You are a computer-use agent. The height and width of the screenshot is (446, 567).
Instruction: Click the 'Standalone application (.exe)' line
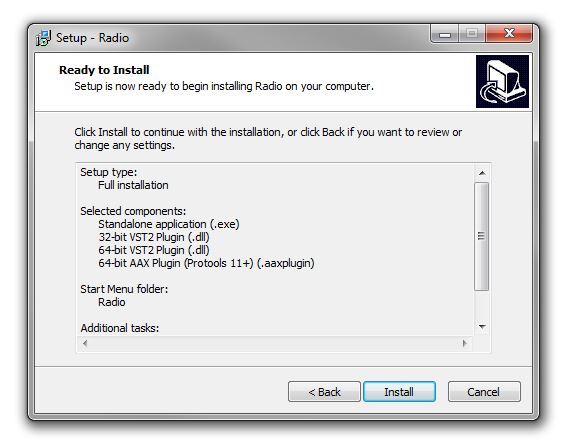169,224
